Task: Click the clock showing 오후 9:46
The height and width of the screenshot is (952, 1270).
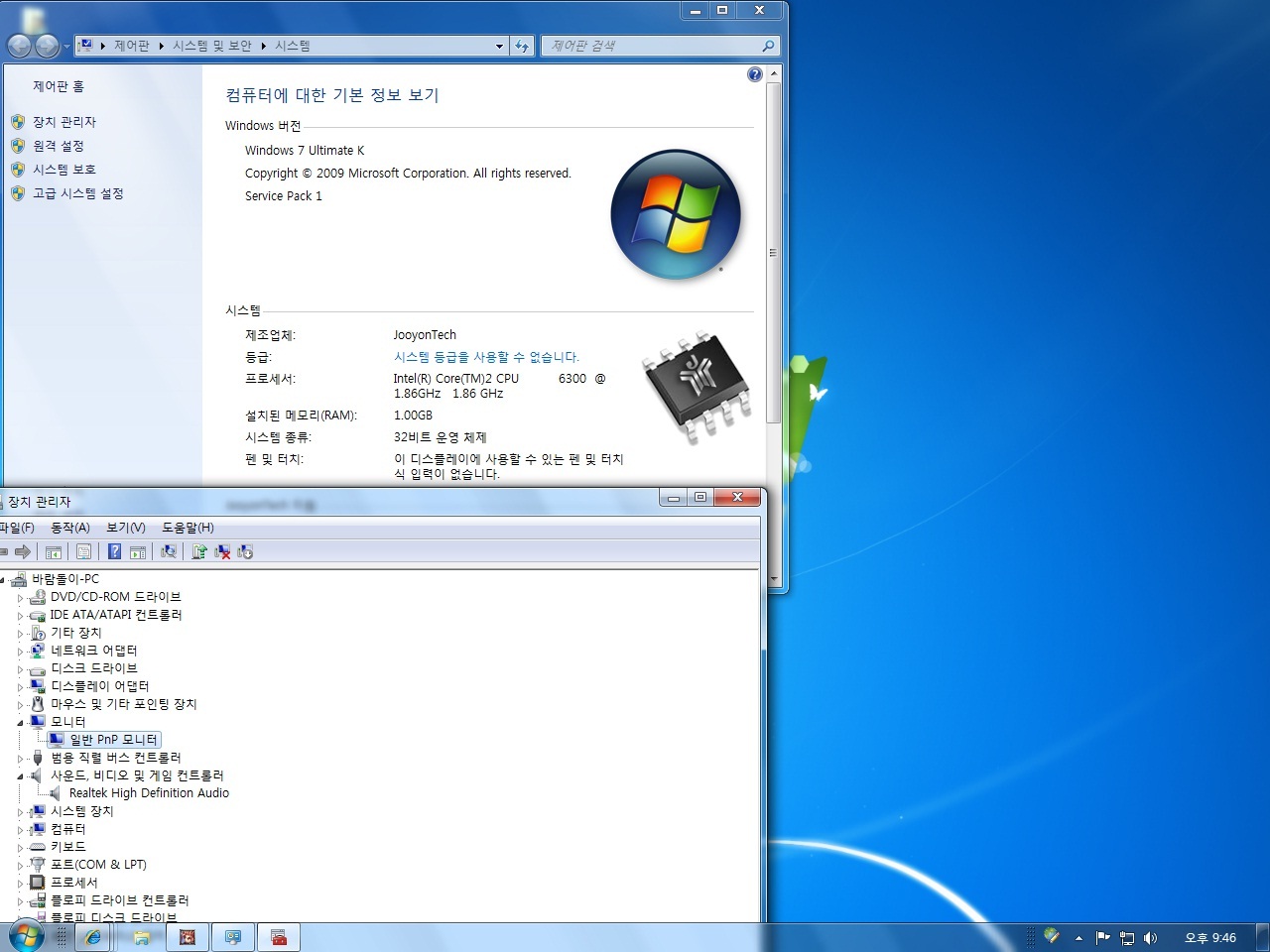Action: coord(1210,938)
